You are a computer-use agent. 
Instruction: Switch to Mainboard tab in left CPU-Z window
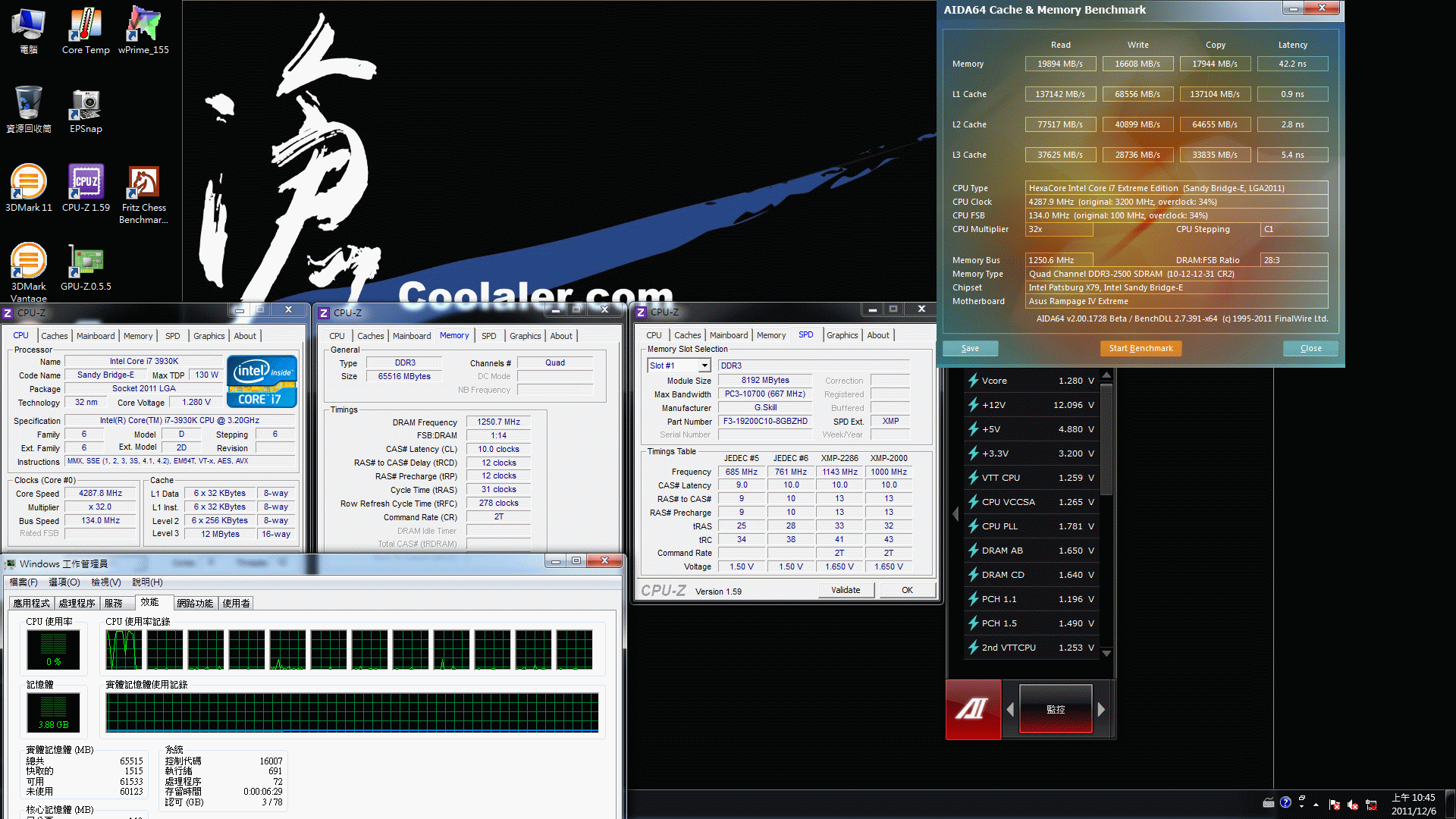pyautogui.click(x=96, y=336)
